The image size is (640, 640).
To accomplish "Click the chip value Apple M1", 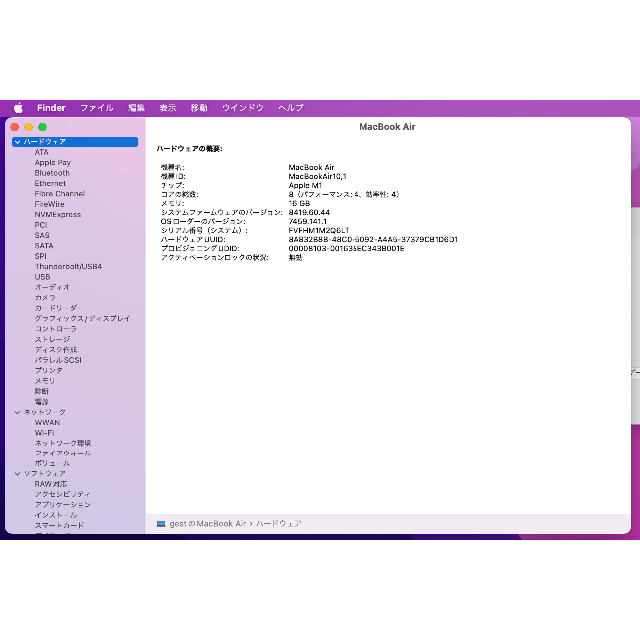I will point(305,186).
